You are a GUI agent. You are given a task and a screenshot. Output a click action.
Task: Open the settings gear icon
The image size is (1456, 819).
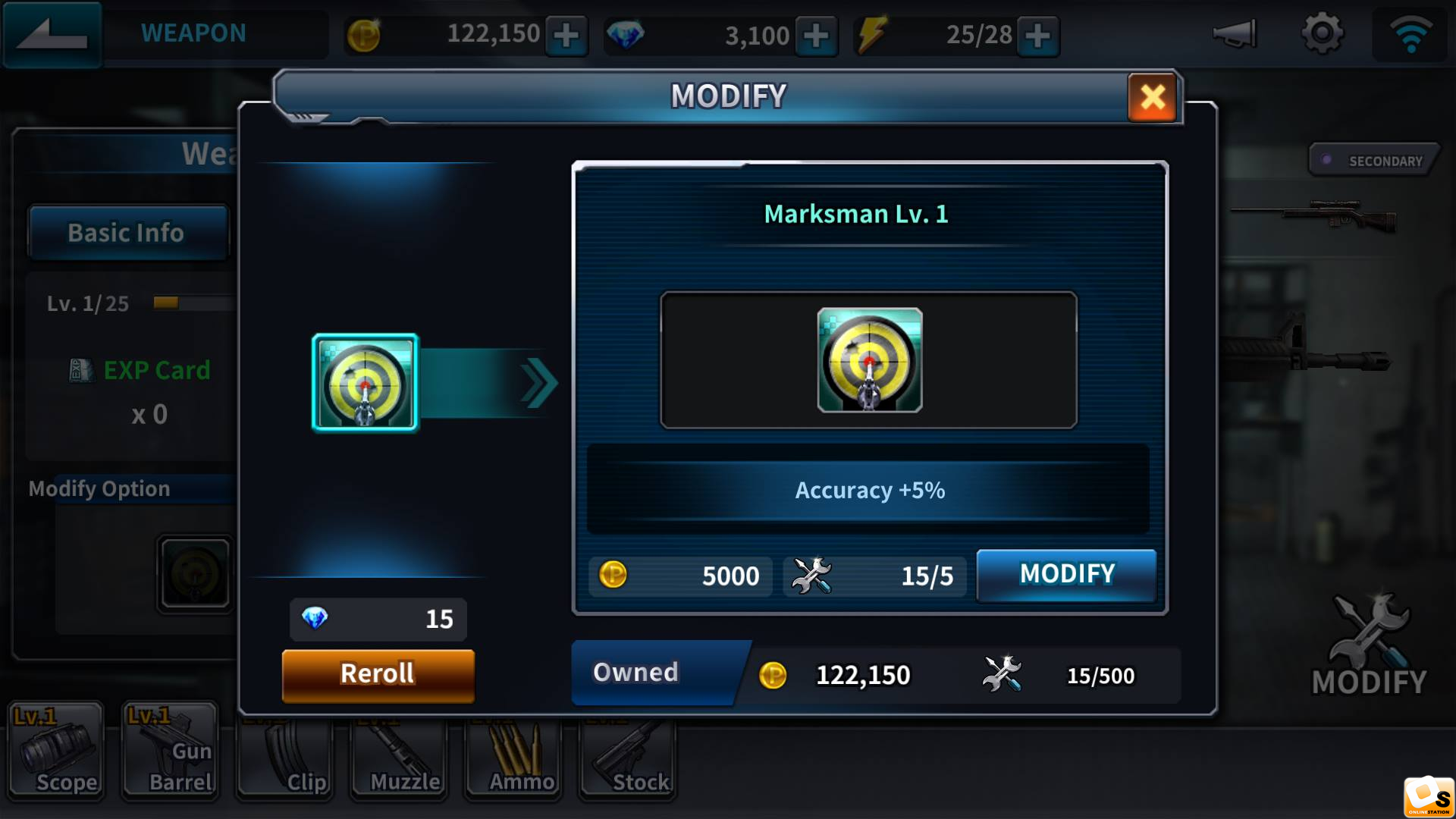tap(1323, 33)
